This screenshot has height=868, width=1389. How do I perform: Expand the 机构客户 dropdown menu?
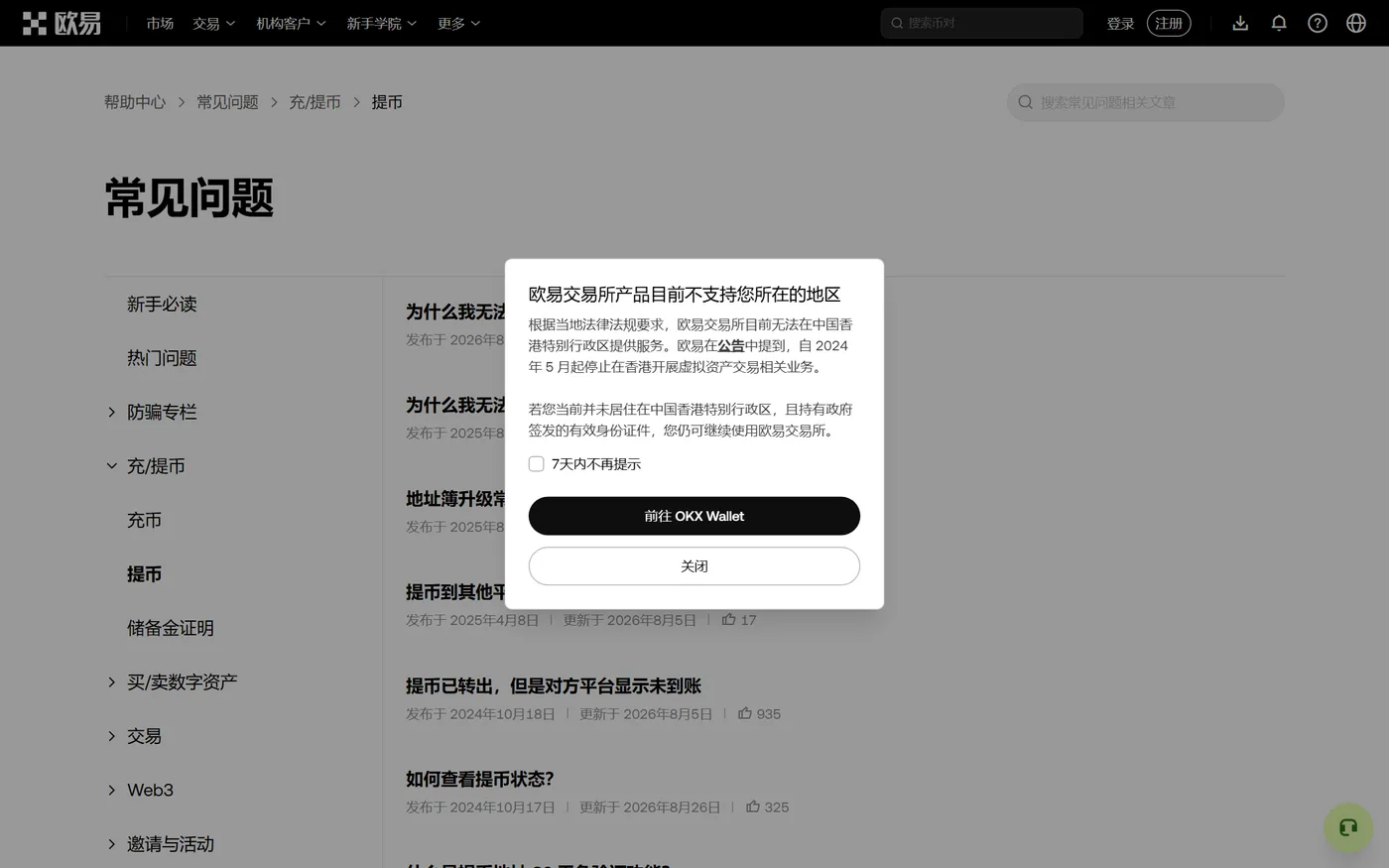click(291, 23)
